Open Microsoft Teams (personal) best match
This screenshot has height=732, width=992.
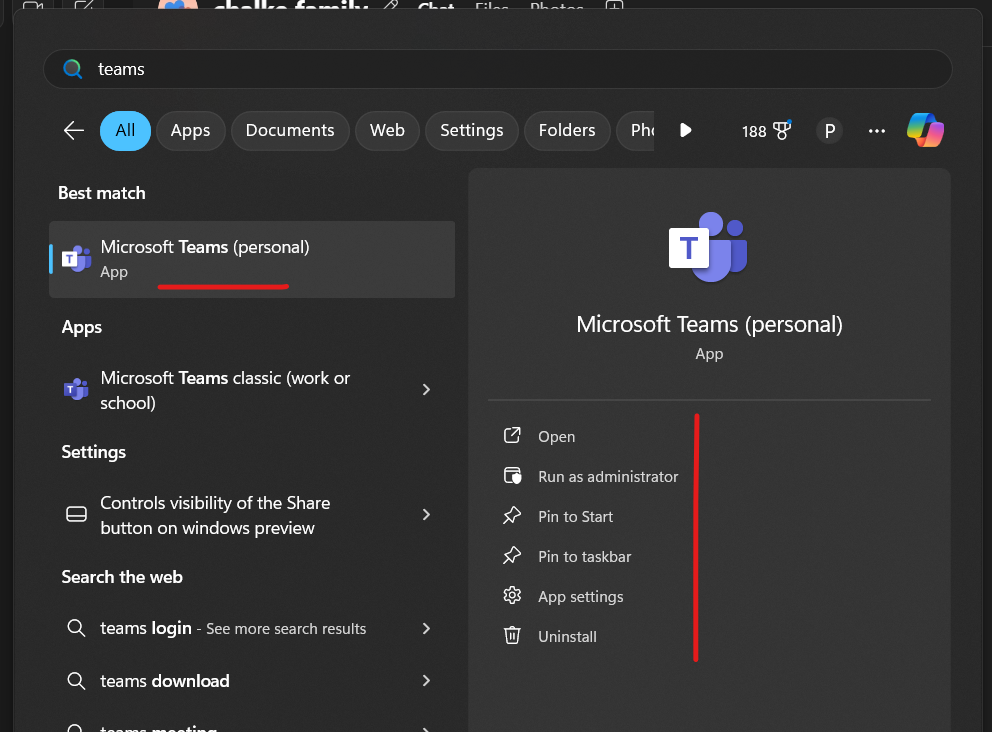[x=252, y=259]
